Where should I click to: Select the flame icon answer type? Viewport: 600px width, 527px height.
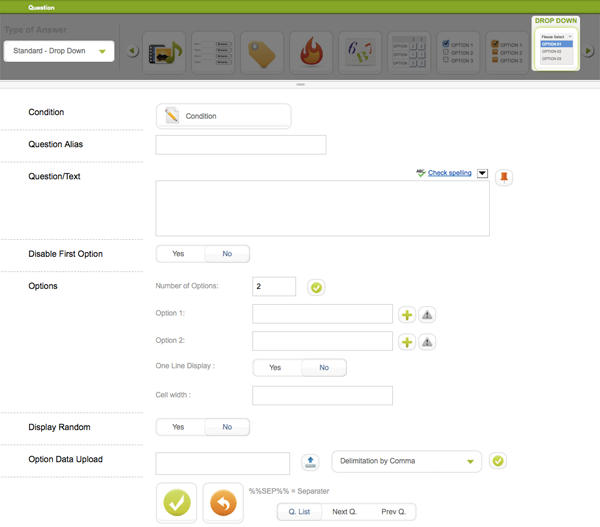coord(310,51)
